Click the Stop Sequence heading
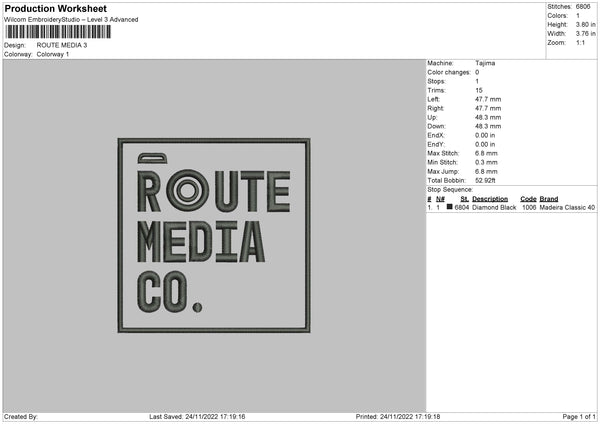This screenshot has width=600, height=424. (x=450, y=189)
